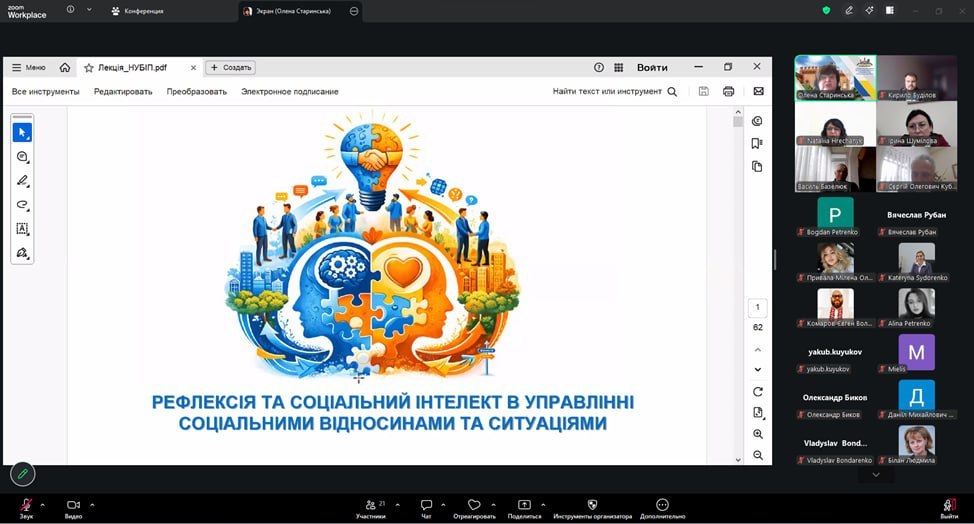
Task: Turn on camera with Видео button
Action: point(73,506)
